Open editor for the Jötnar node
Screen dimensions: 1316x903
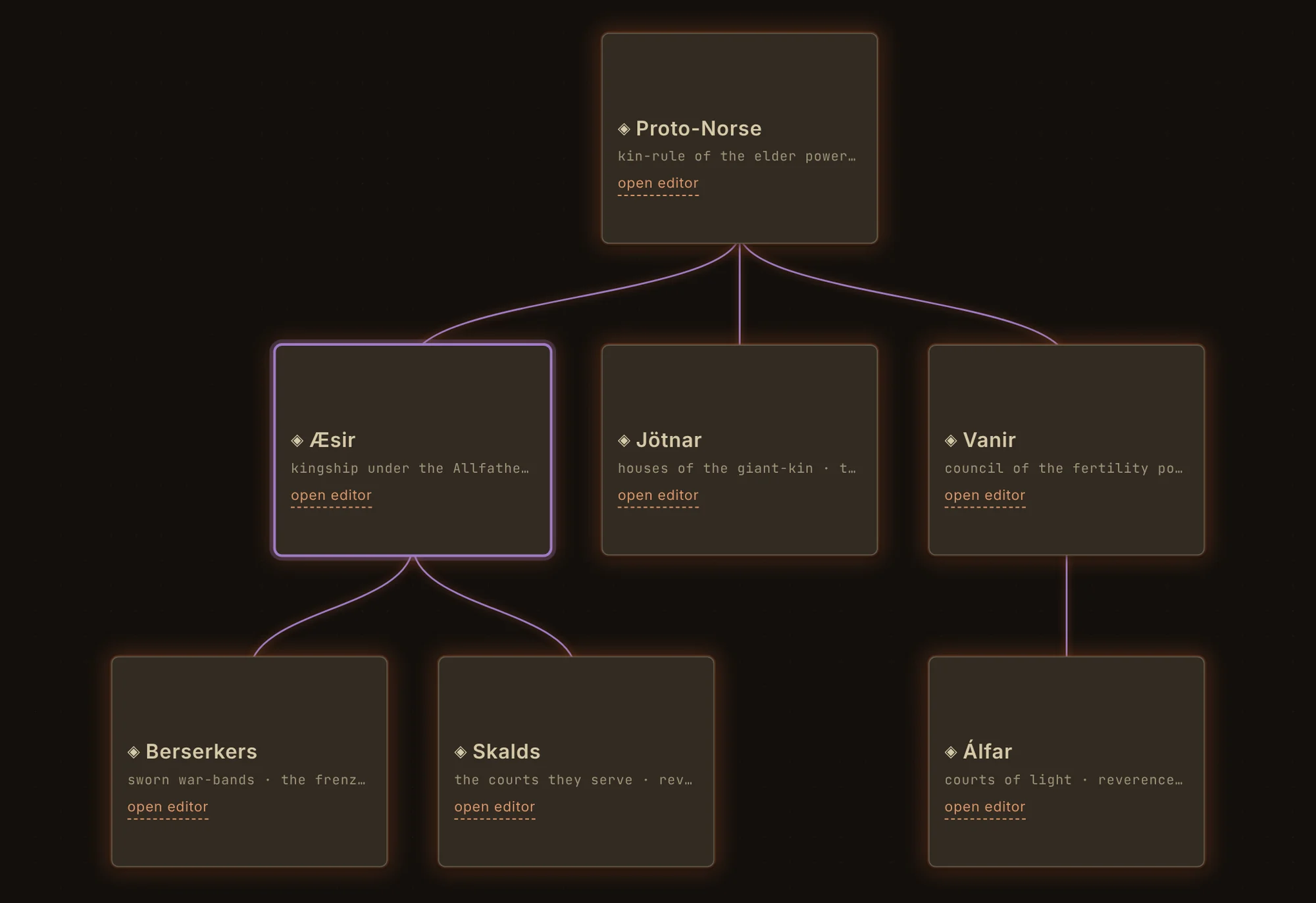point(658,495)
